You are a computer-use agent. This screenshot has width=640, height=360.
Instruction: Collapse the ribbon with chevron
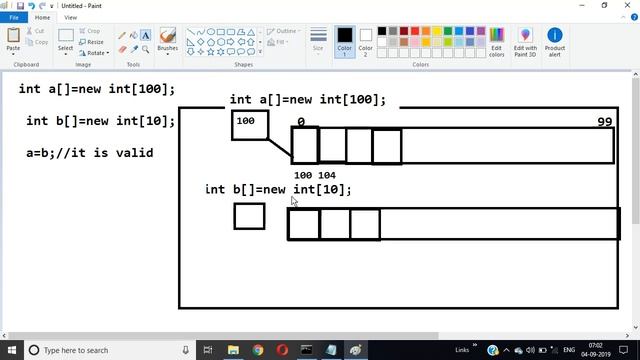point(623,17)
